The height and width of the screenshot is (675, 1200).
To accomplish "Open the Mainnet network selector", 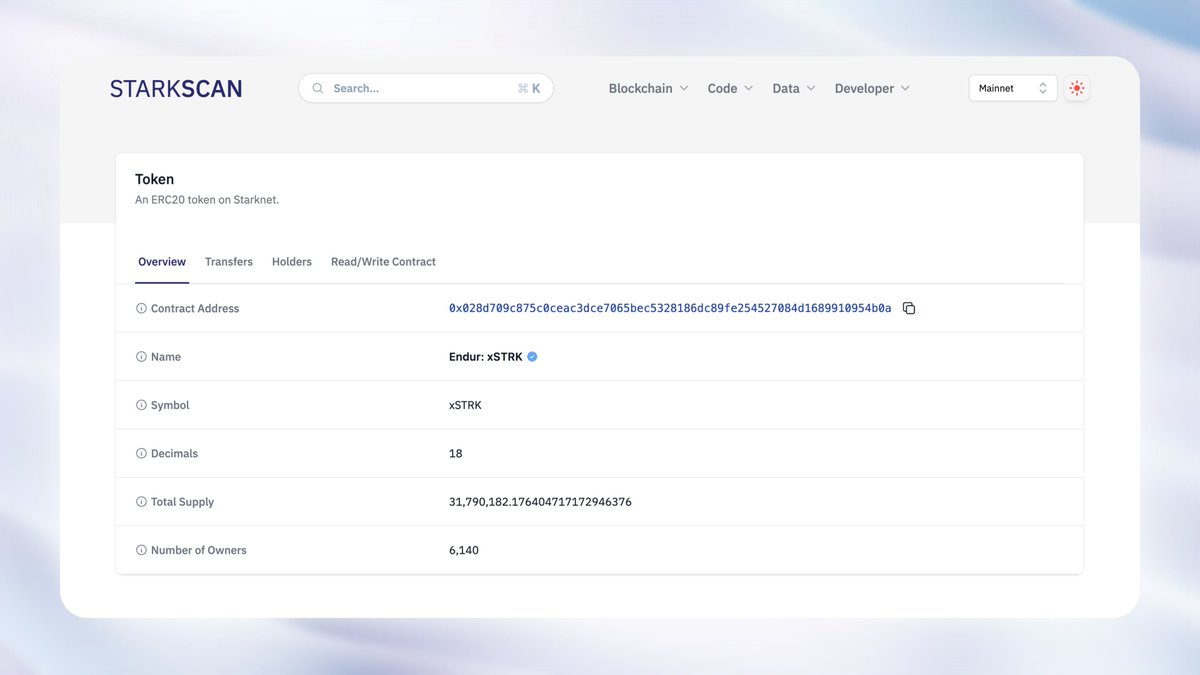I will pos(1013,88).
